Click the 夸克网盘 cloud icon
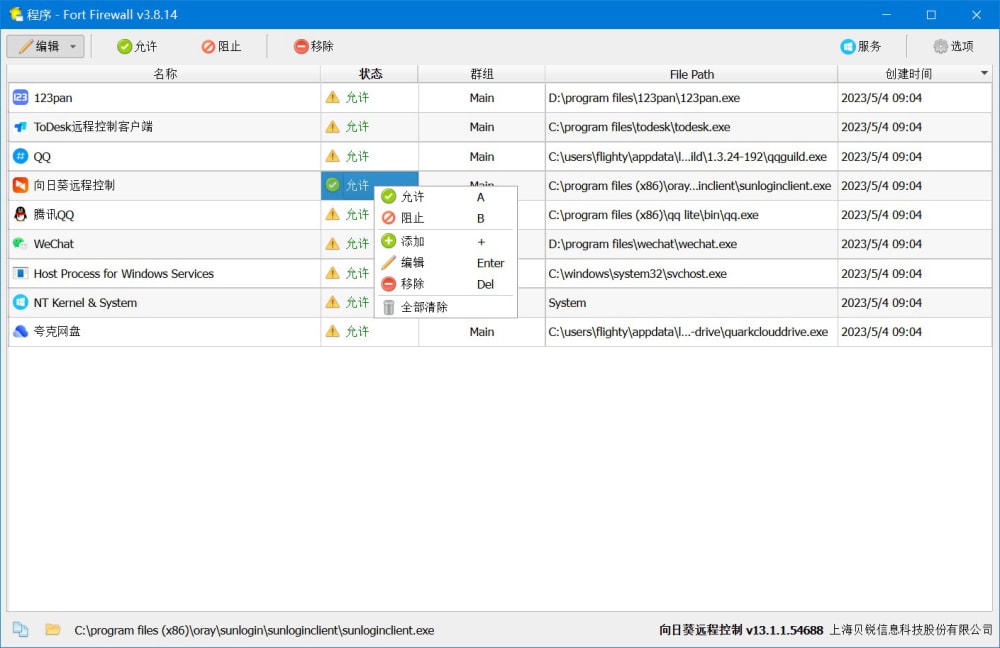The image size is (1000, 648). click(20, 332)
